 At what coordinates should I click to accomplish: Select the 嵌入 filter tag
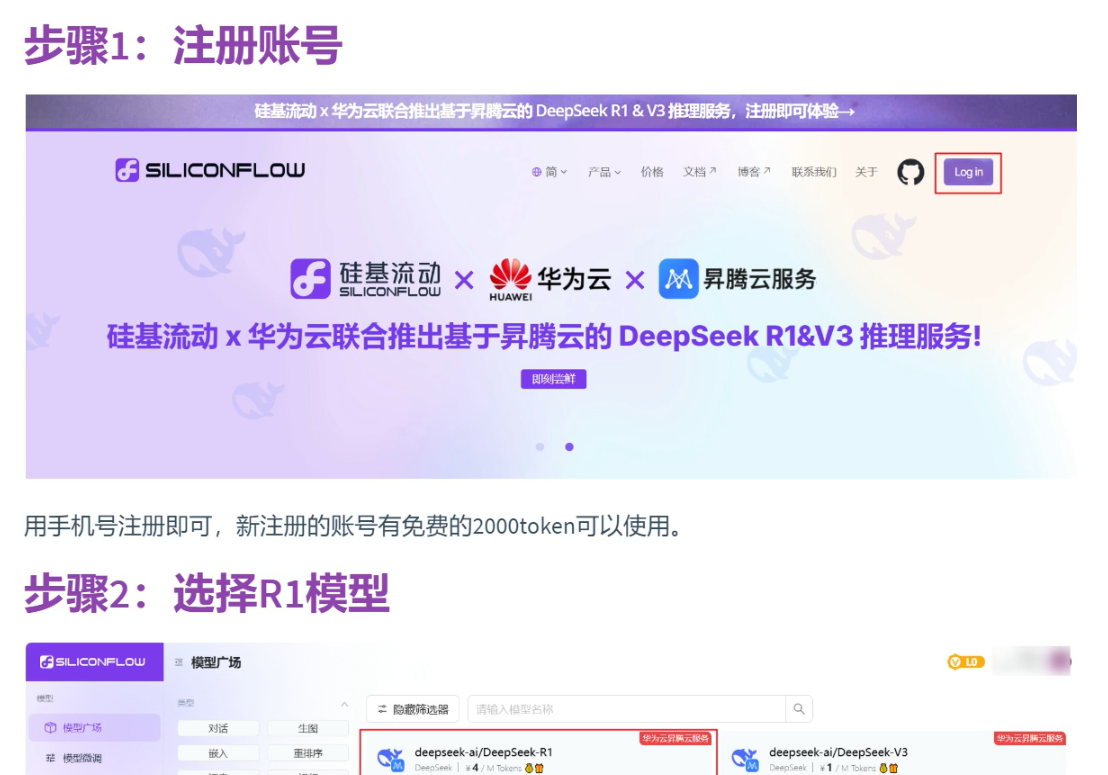(x=218, y=754)
